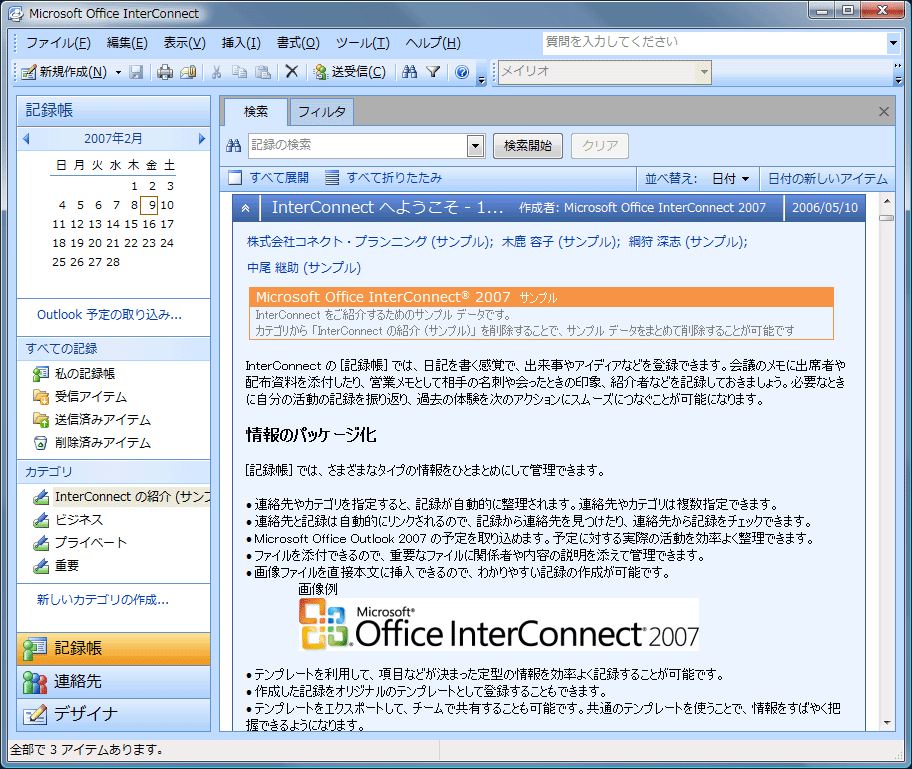This screenshot has width=912, height=769.
Task: Open the dropdown arrow beside 新規作成
Action: pyautogui.click(x=118, y=72)
